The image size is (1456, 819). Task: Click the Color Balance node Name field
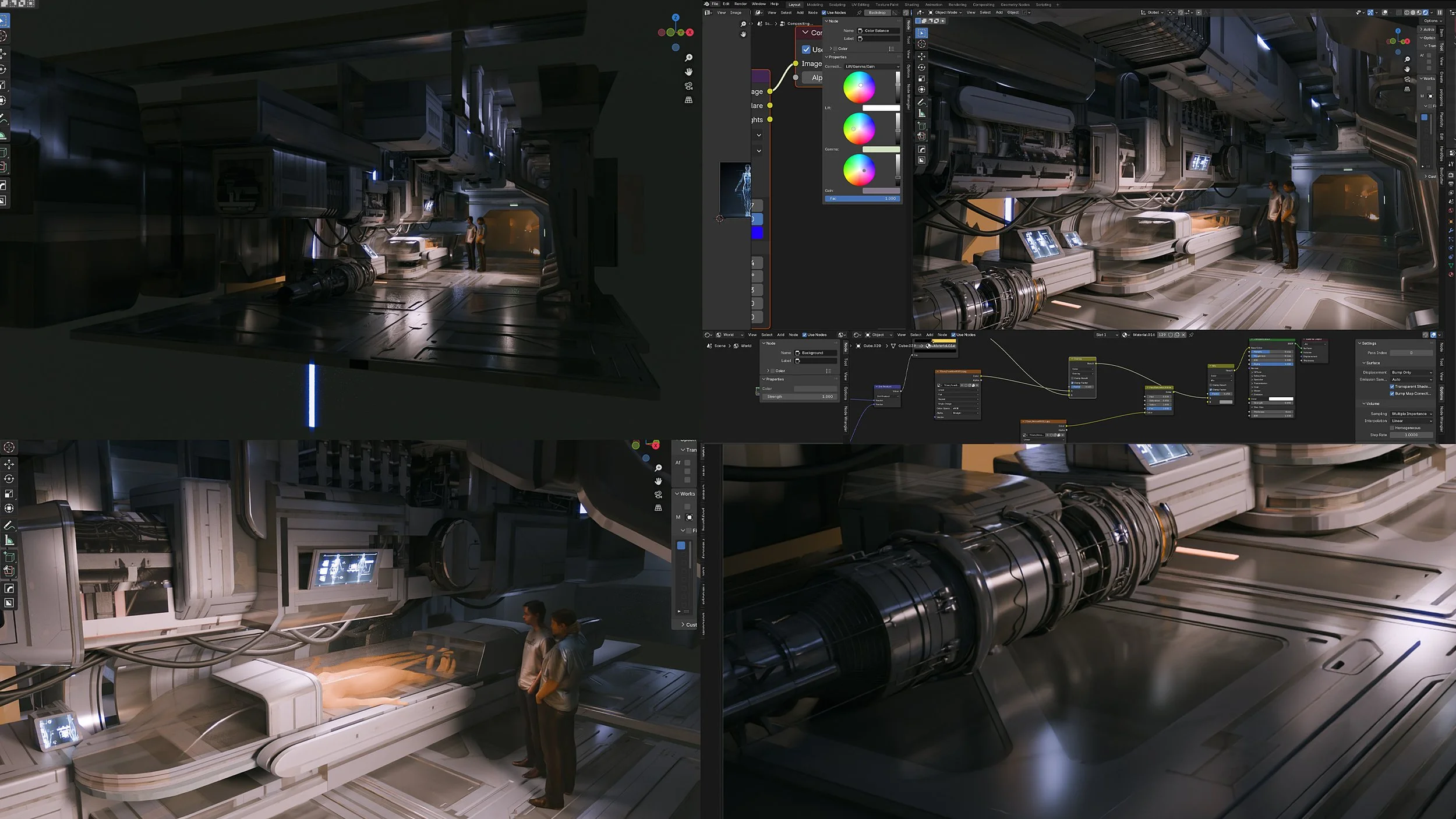point(878,31)
